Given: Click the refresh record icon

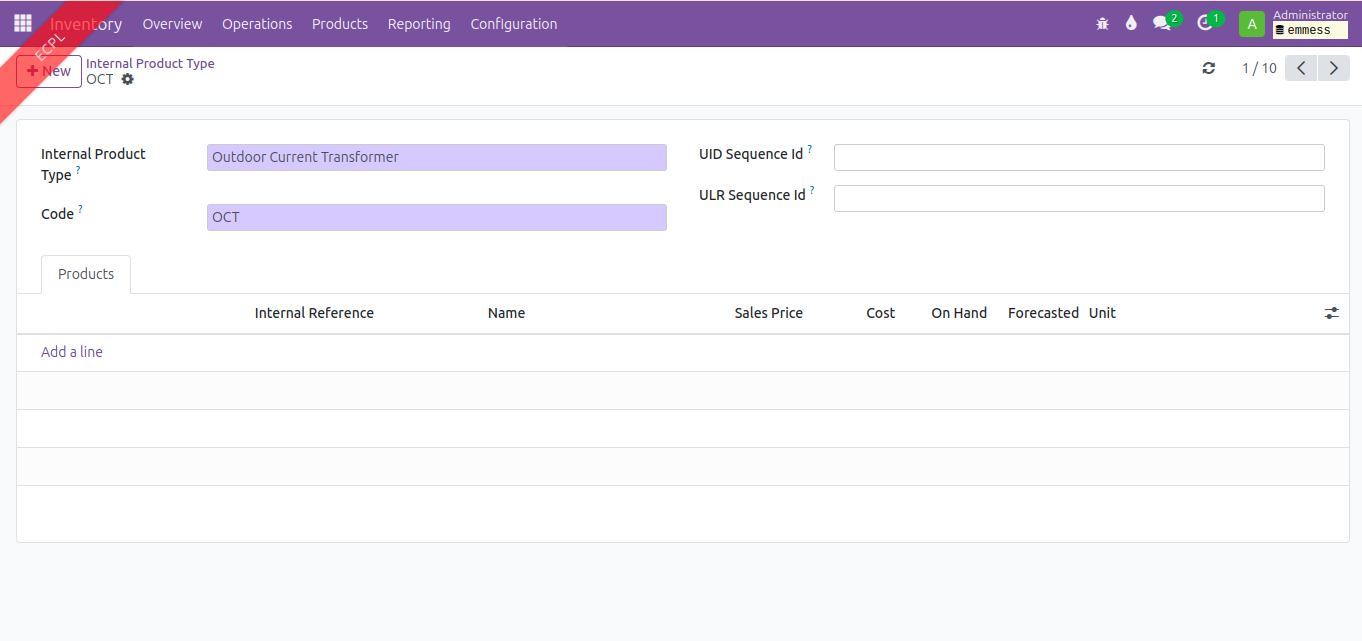Looking at the screenshot, I should click(x=1209, y=68).
